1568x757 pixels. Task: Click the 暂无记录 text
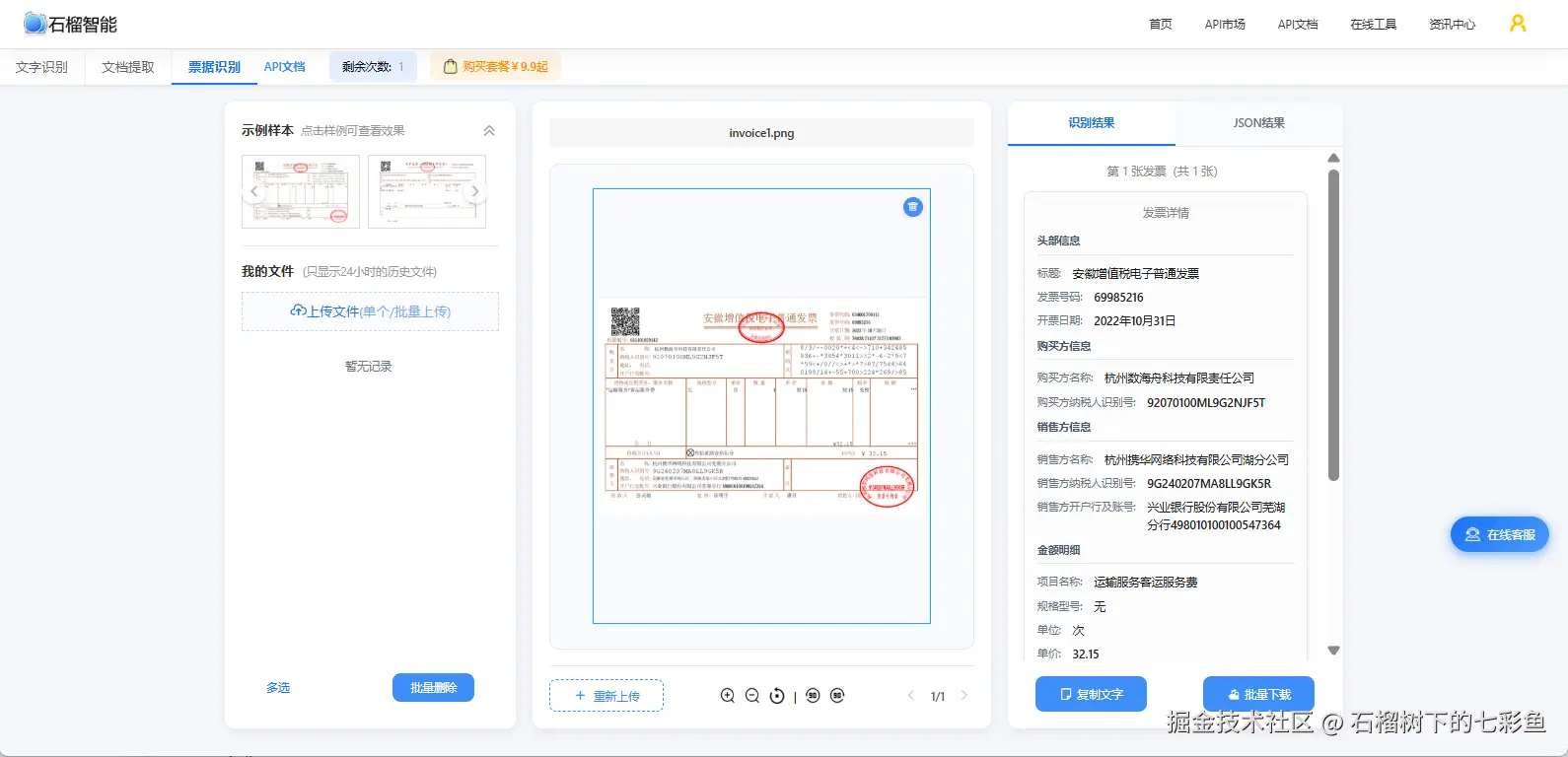tap(369, 367)
